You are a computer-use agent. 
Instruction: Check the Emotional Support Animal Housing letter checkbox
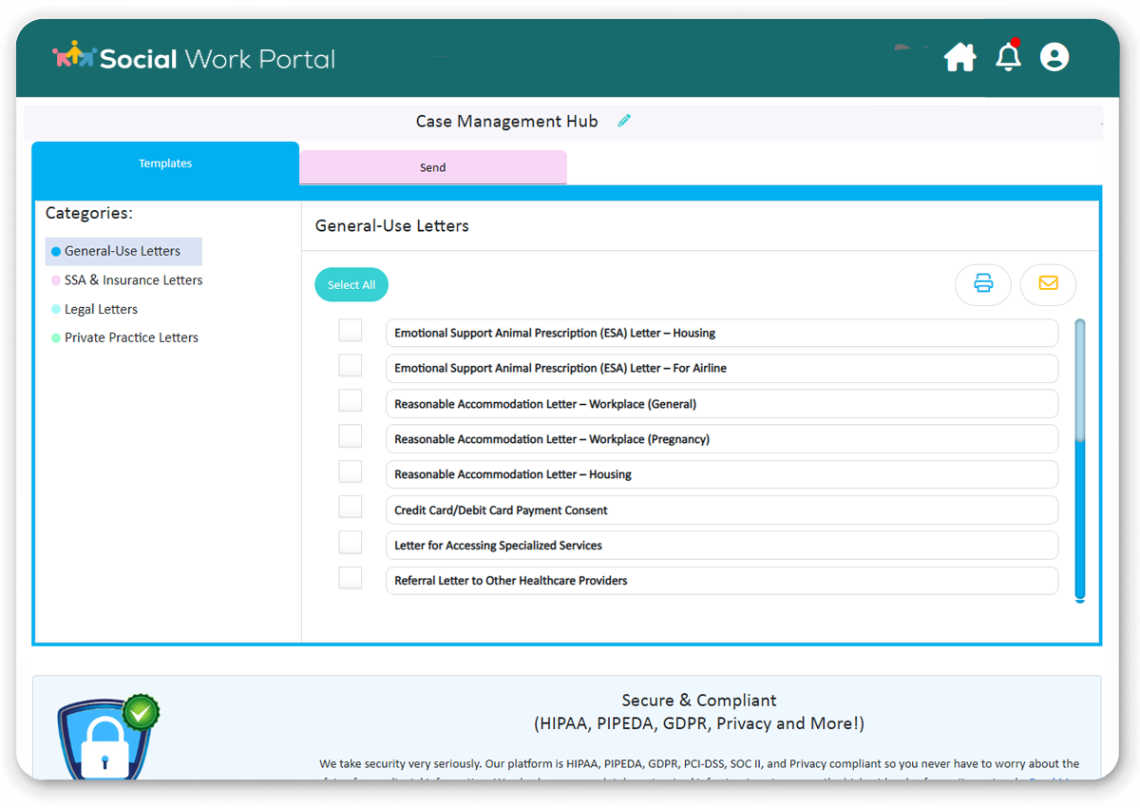click(x=350, y=330)
